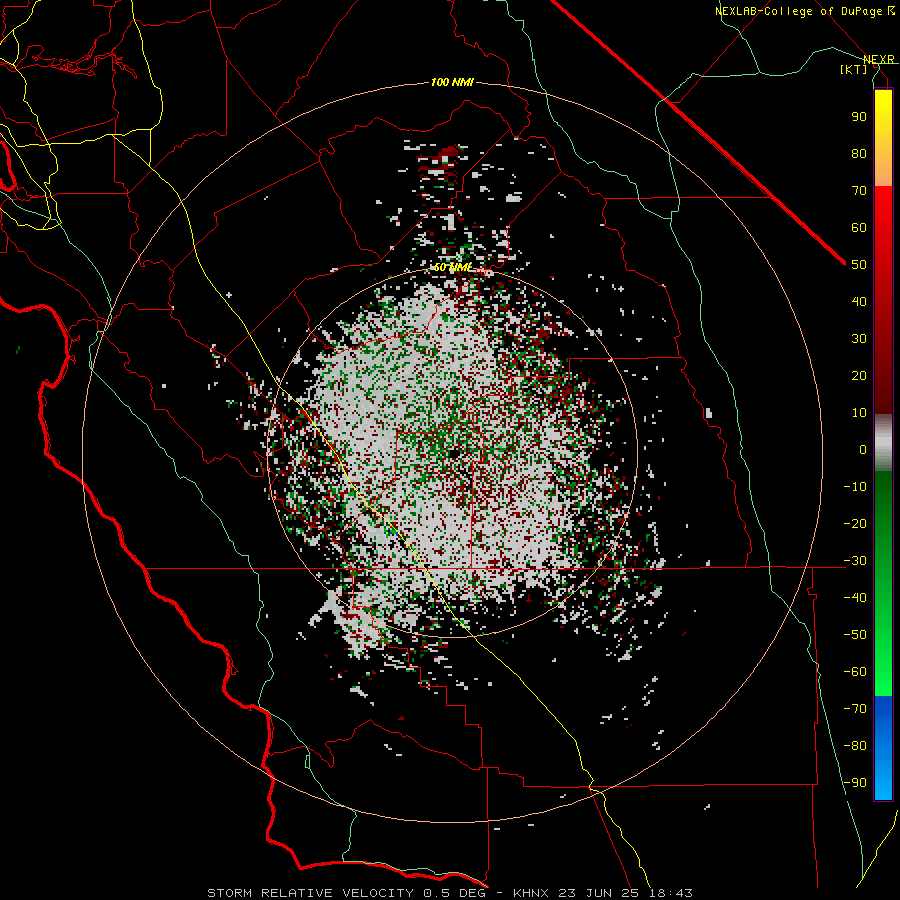Click the -90 knot scale value

pos(855,783)
